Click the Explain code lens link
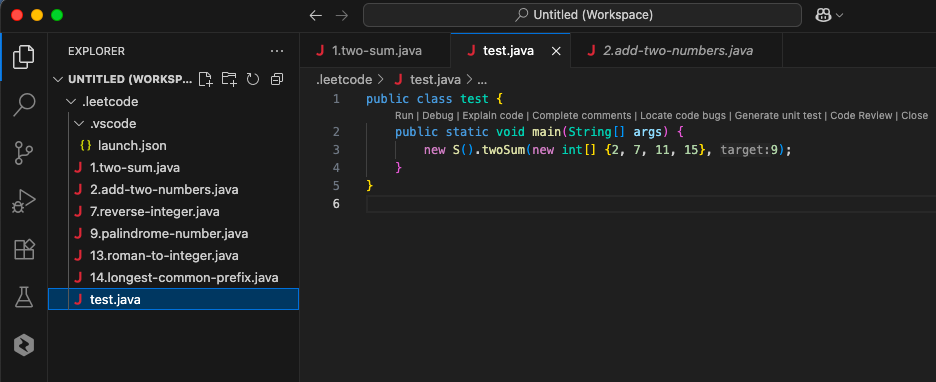Screen dimensions: 936x382 point(492,116)
